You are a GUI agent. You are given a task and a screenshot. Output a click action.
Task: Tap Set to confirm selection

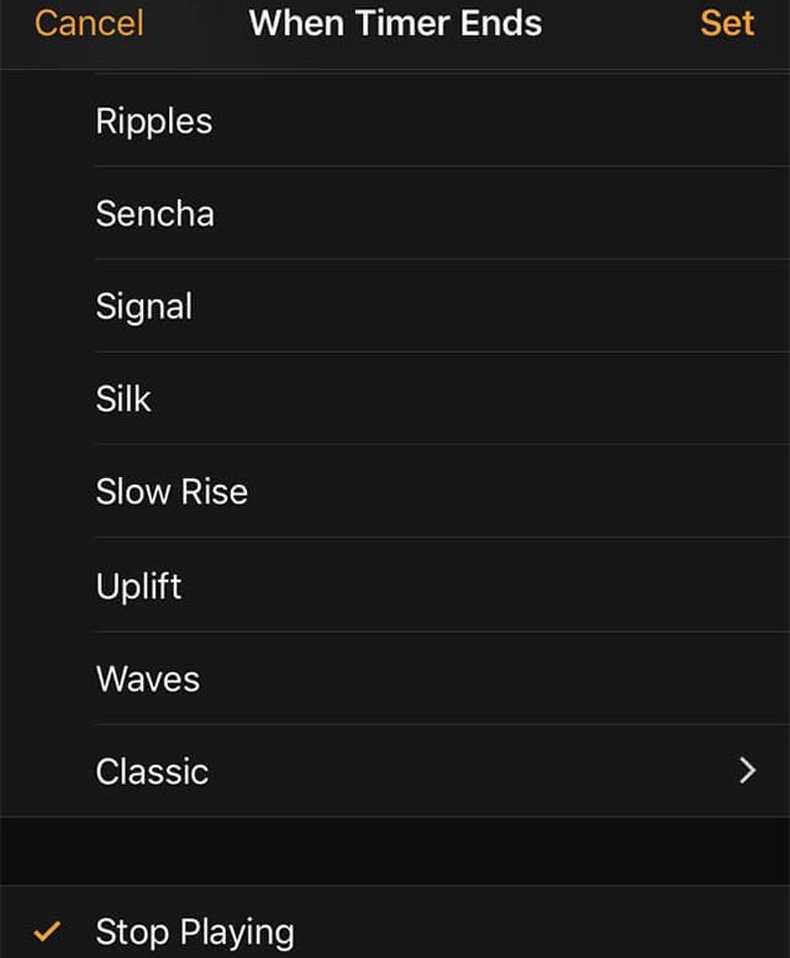tap(727, 23)
